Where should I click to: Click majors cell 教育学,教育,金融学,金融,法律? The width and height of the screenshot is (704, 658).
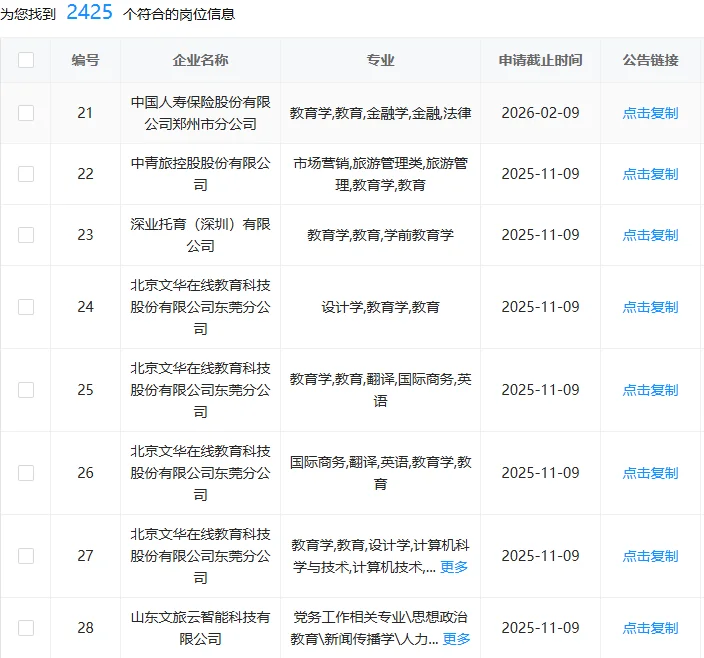click(x=380, y=113)
